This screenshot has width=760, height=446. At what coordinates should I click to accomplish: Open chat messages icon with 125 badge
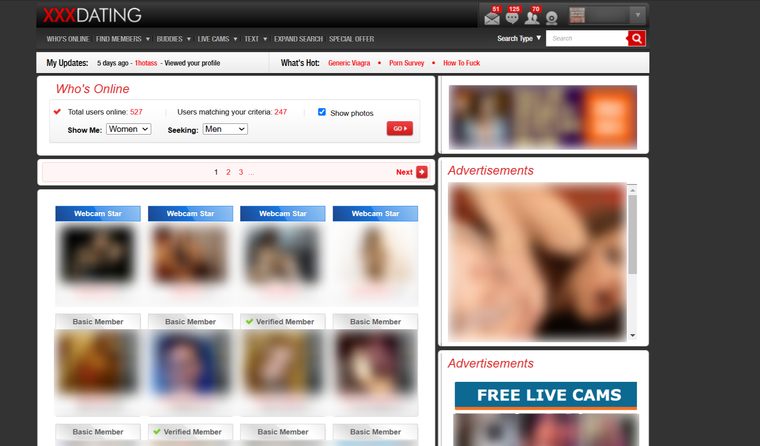coord(512,18)
